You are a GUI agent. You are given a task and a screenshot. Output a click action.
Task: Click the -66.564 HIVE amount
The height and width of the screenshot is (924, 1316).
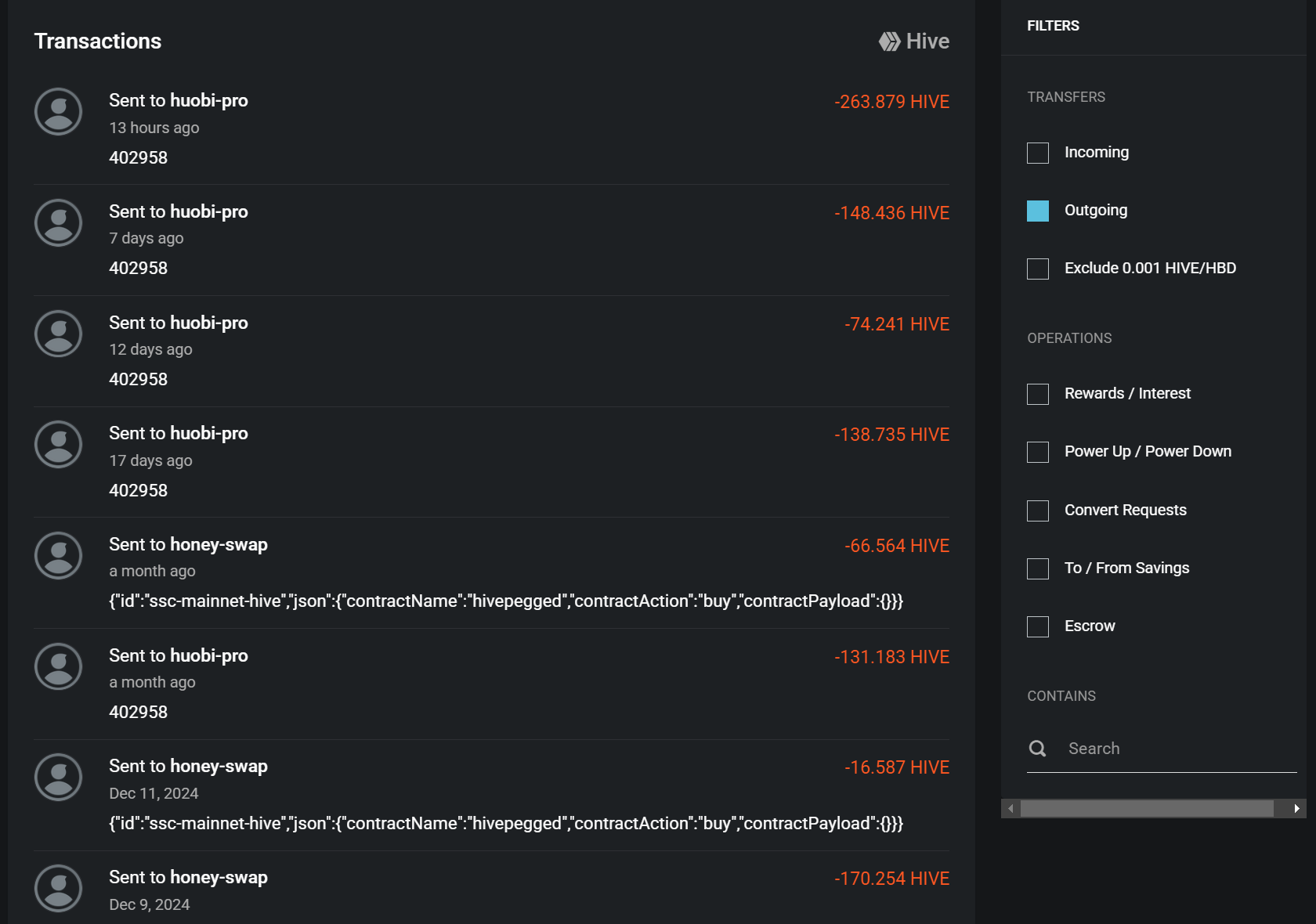click(x=897, y=546)
